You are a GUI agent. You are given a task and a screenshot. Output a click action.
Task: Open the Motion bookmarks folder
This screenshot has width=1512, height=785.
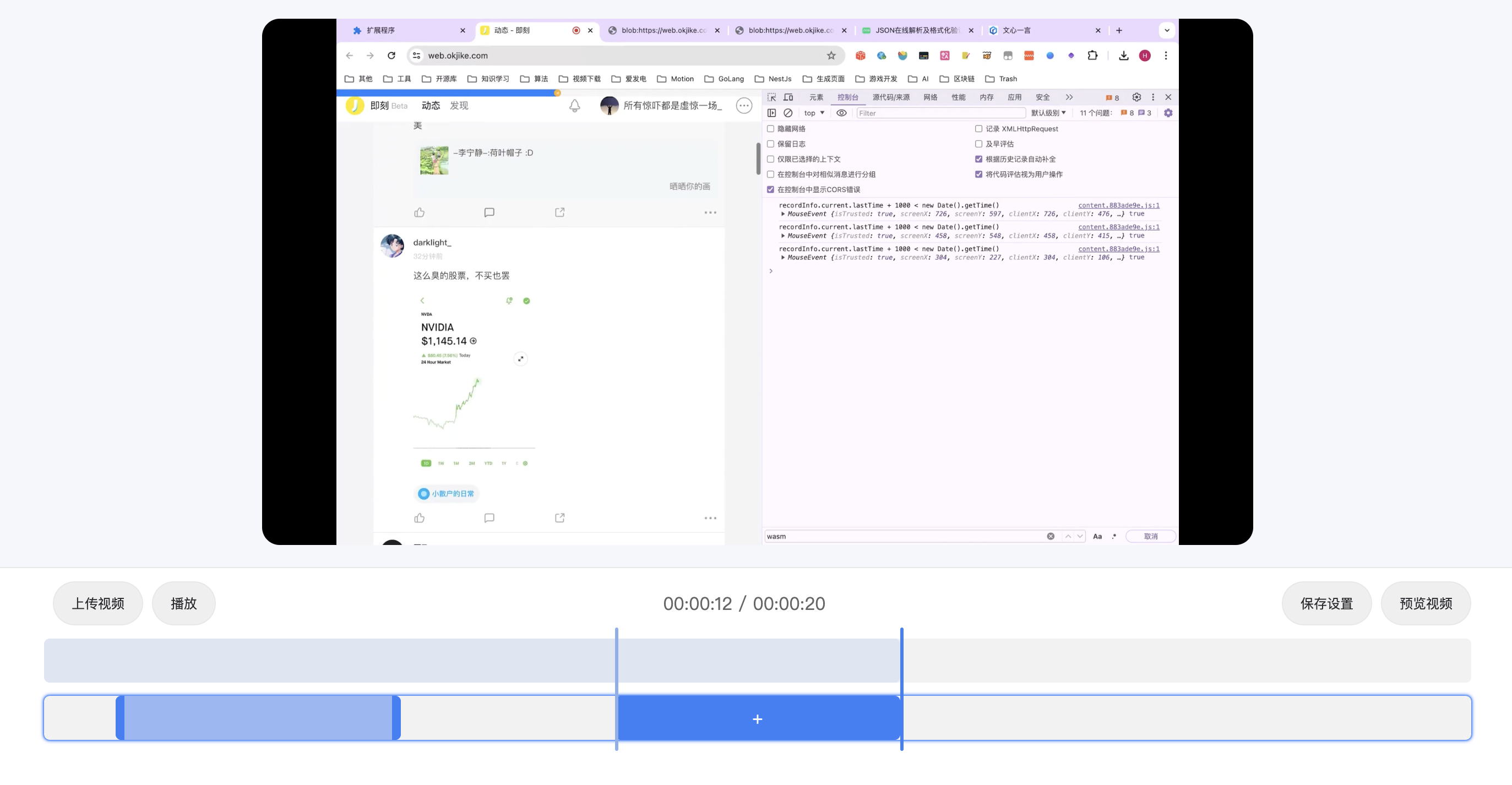[x=675, y=79]
